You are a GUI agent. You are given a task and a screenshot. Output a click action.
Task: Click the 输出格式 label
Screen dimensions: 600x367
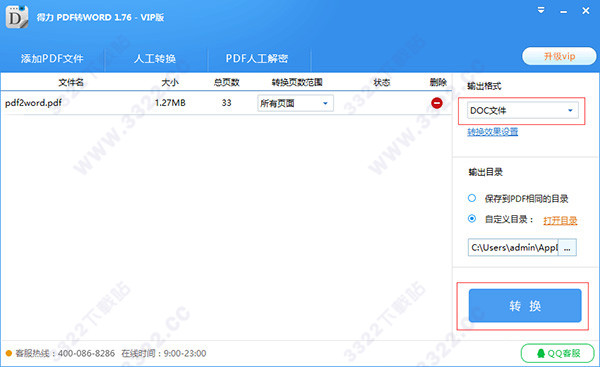[484, 86]
